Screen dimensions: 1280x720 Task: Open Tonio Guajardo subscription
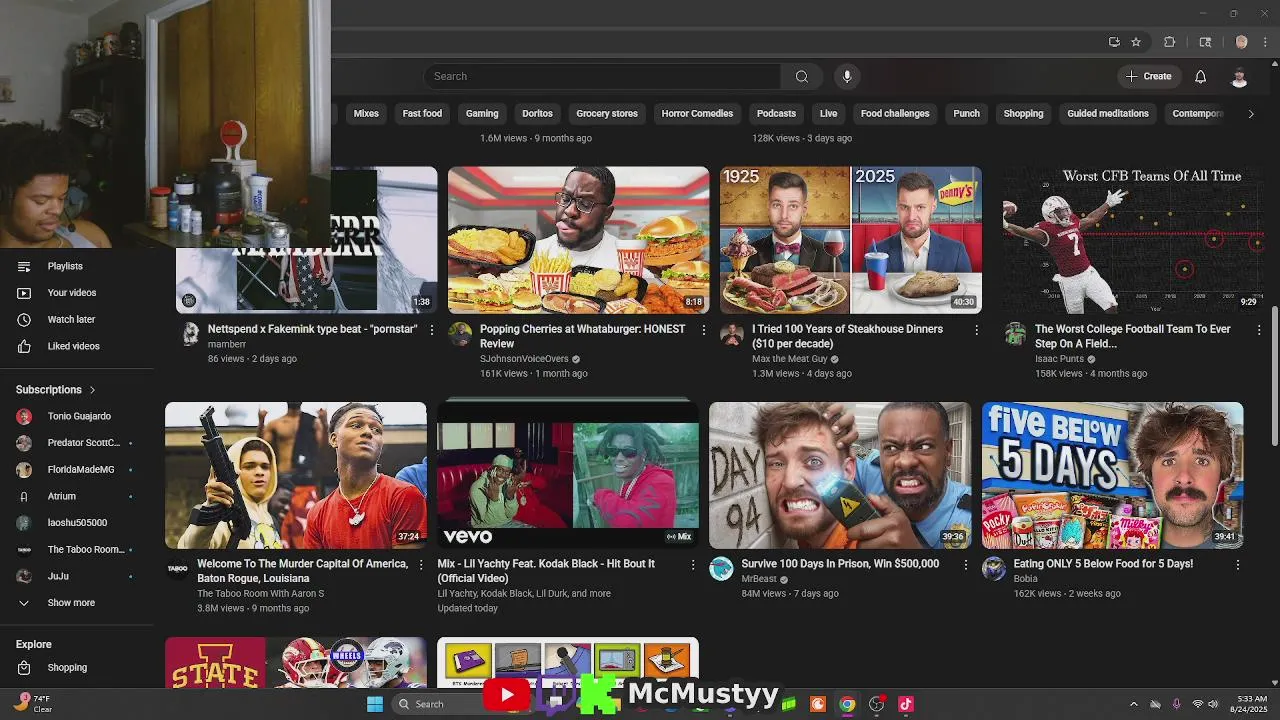[x=77, y=416]
